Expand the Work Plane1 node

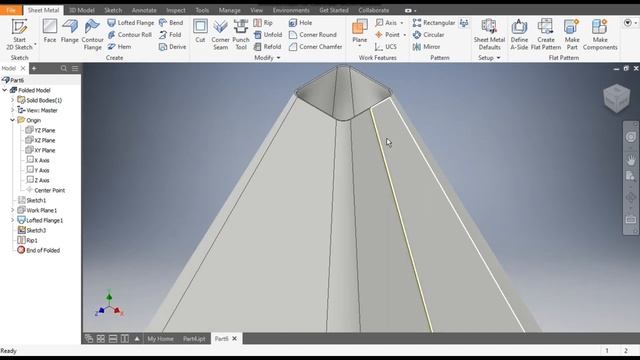(13, 210)
